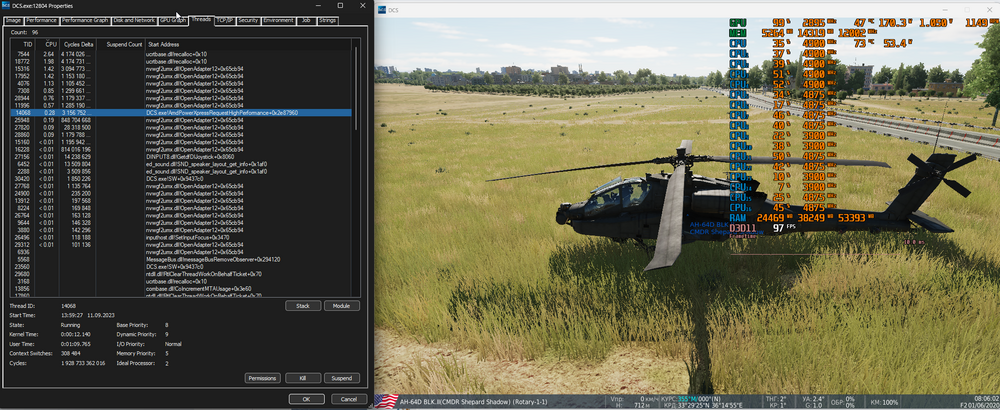Sort threads by the CPU column header
This screenshot has height=410, width=1000.
point(52,44)
